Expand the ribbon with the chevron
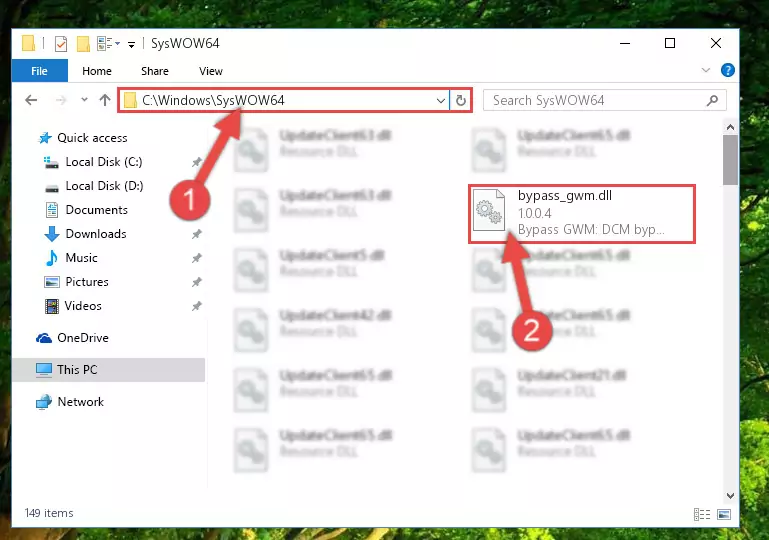Image resolution: width=769 pixels, height=540 pixels. coord(706,70)
